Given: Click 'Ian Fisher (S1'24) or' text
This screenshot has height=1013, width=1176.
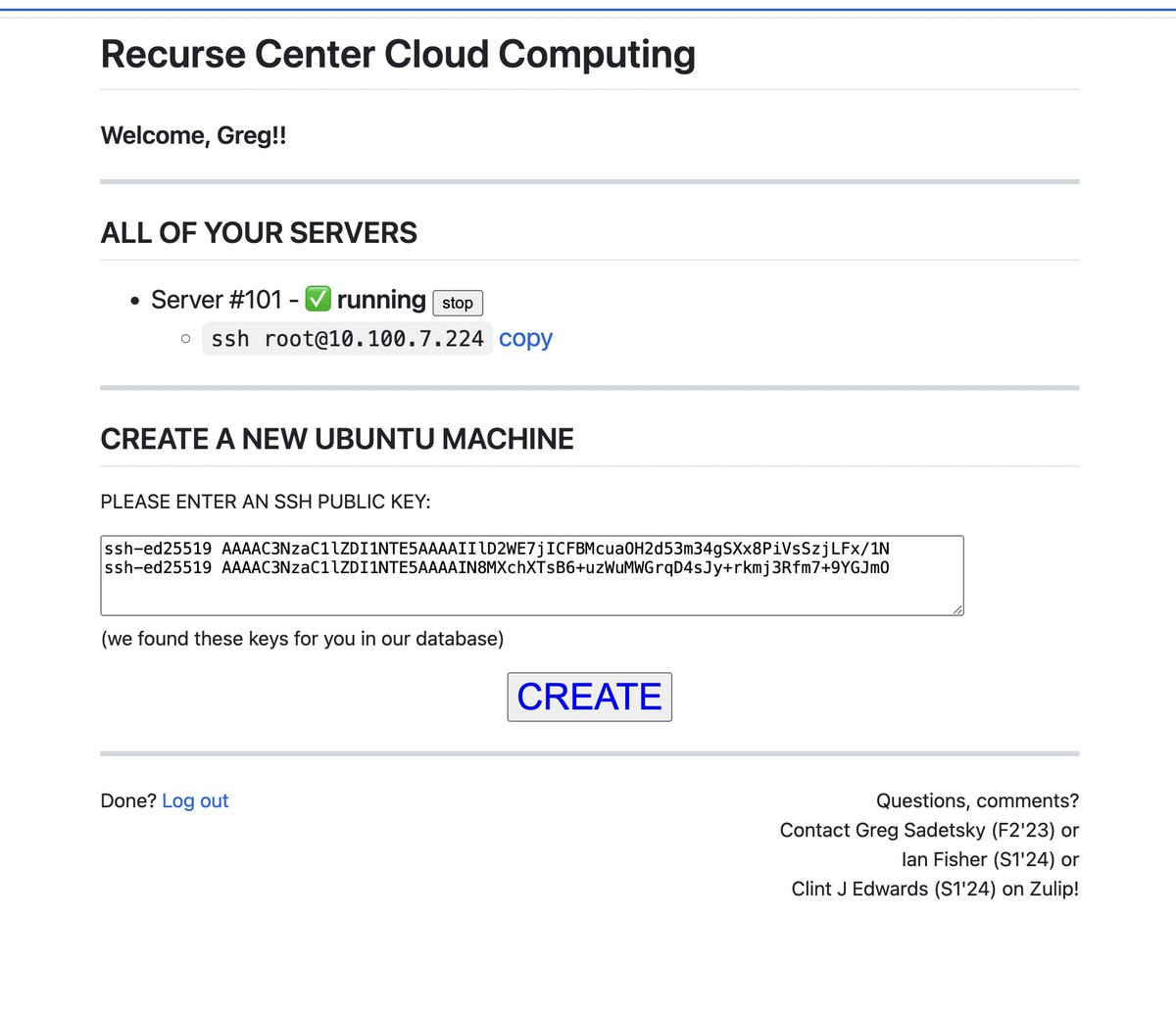Looking at the screenshot, I should (x=990, y=859).
